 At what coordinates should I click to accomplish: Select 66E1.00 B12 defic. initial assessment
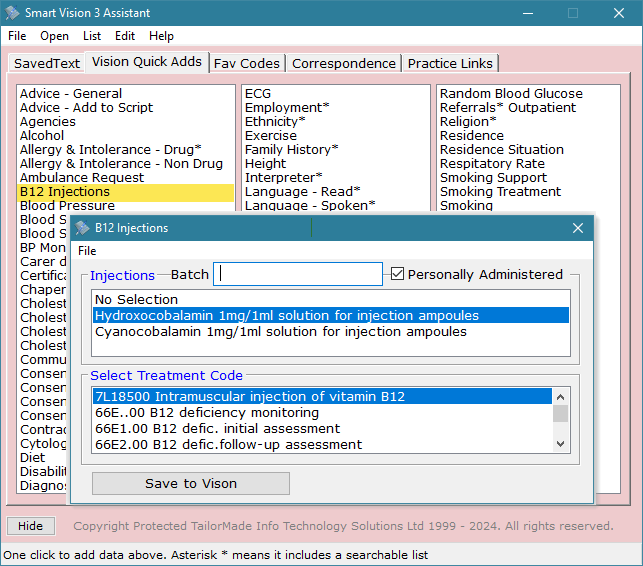[322, 429]
